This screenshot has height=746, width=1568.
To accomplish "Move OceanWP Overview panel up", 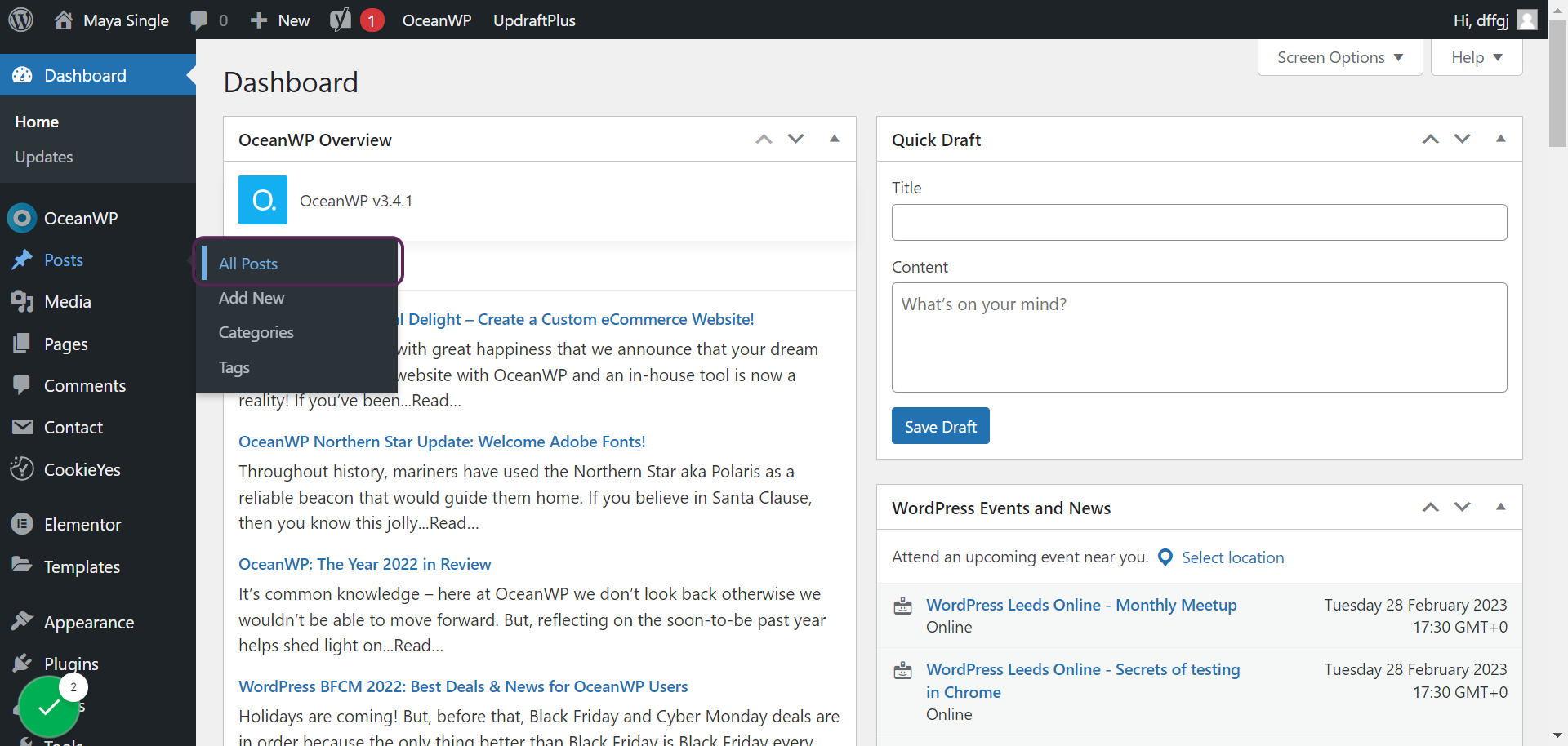I will coord(764,139).
